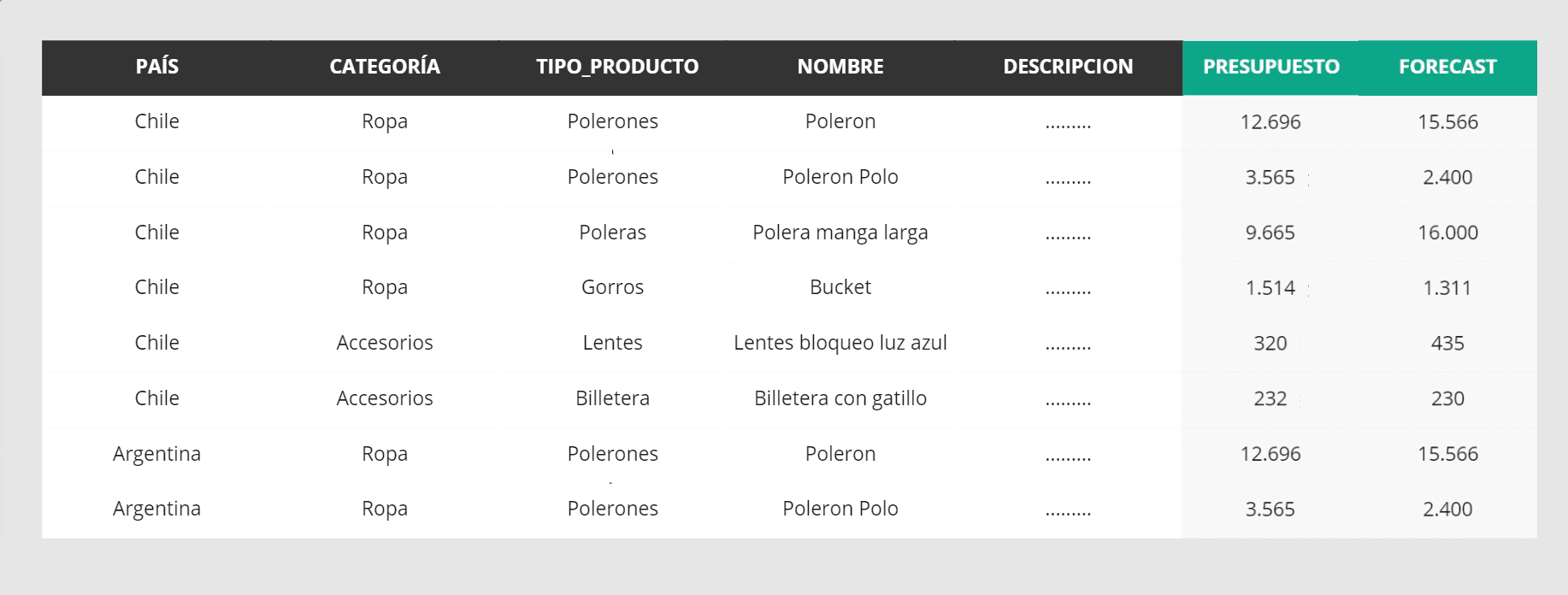Click the 1.311 forecast cell
Viewport: 1568px width, 595px height.
(x=1447, y=288)
